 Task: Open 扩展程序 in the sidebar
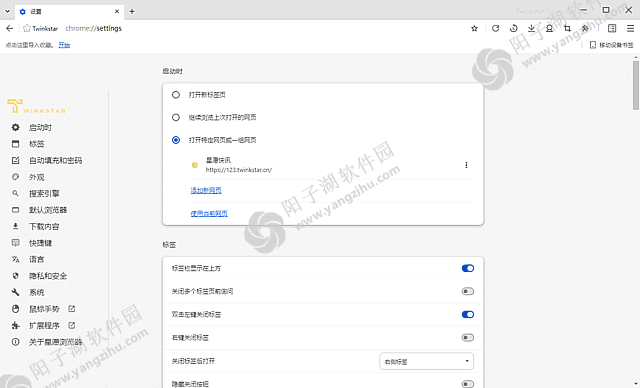tap(44, 326)
